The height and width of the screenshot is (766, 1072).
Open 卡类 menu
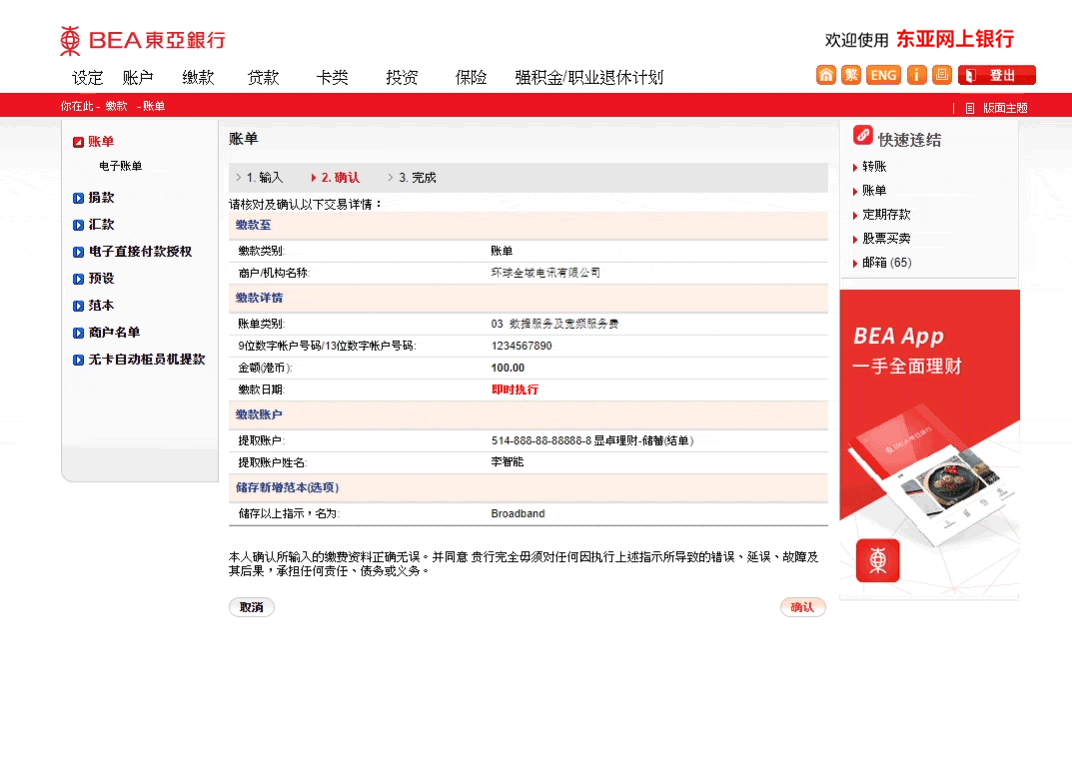[332, 77]
